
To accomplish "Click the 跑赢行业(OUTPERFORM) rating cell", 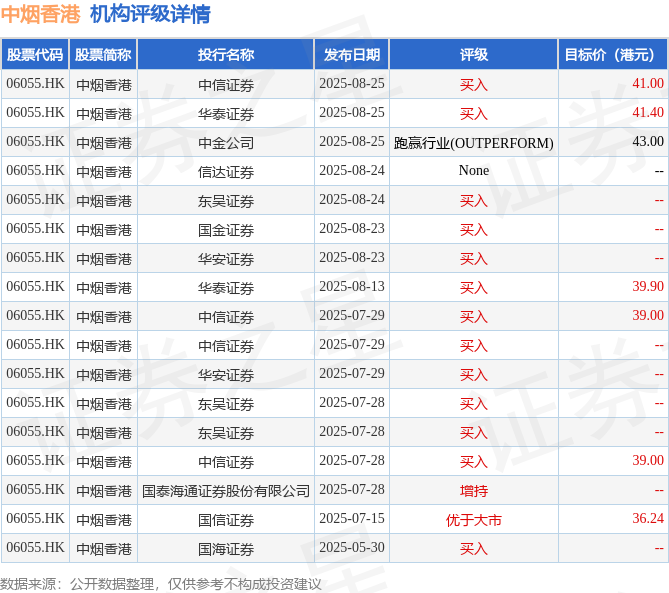I will point(474,143).
